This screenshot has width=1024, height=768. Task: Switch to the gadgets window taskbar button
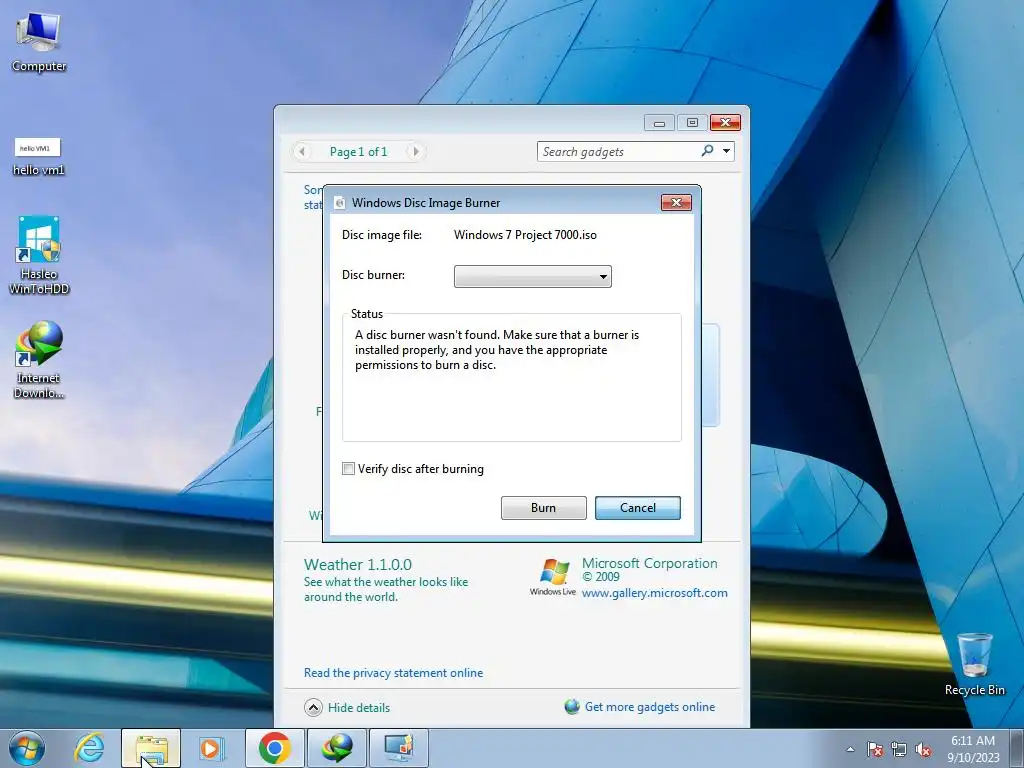pos(399,748)
